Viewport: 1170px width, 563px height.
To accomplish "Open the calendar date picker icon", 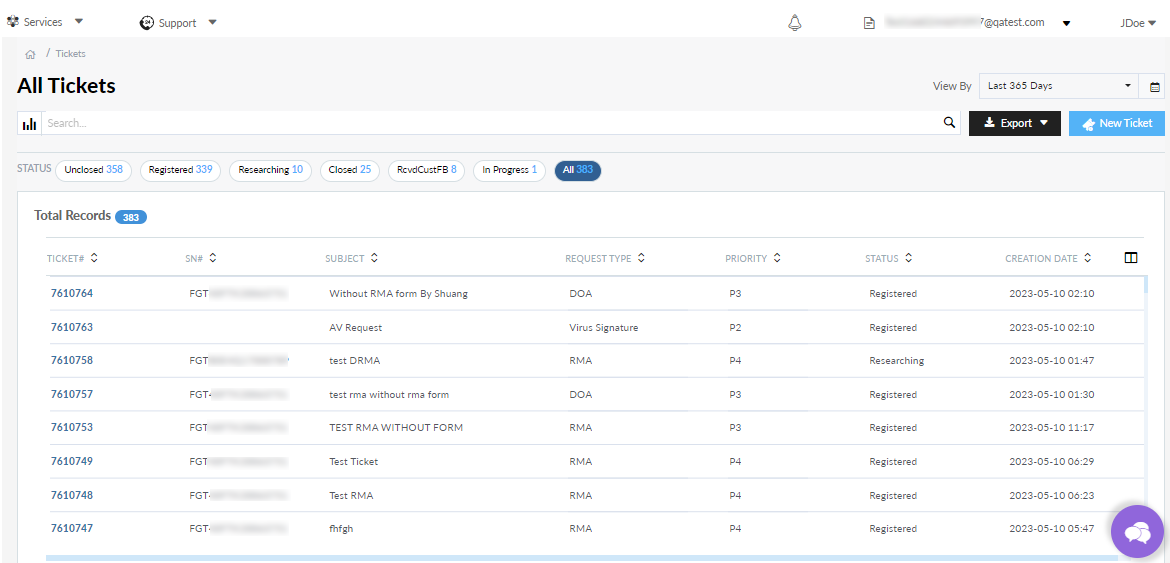I will (1155, 87).
